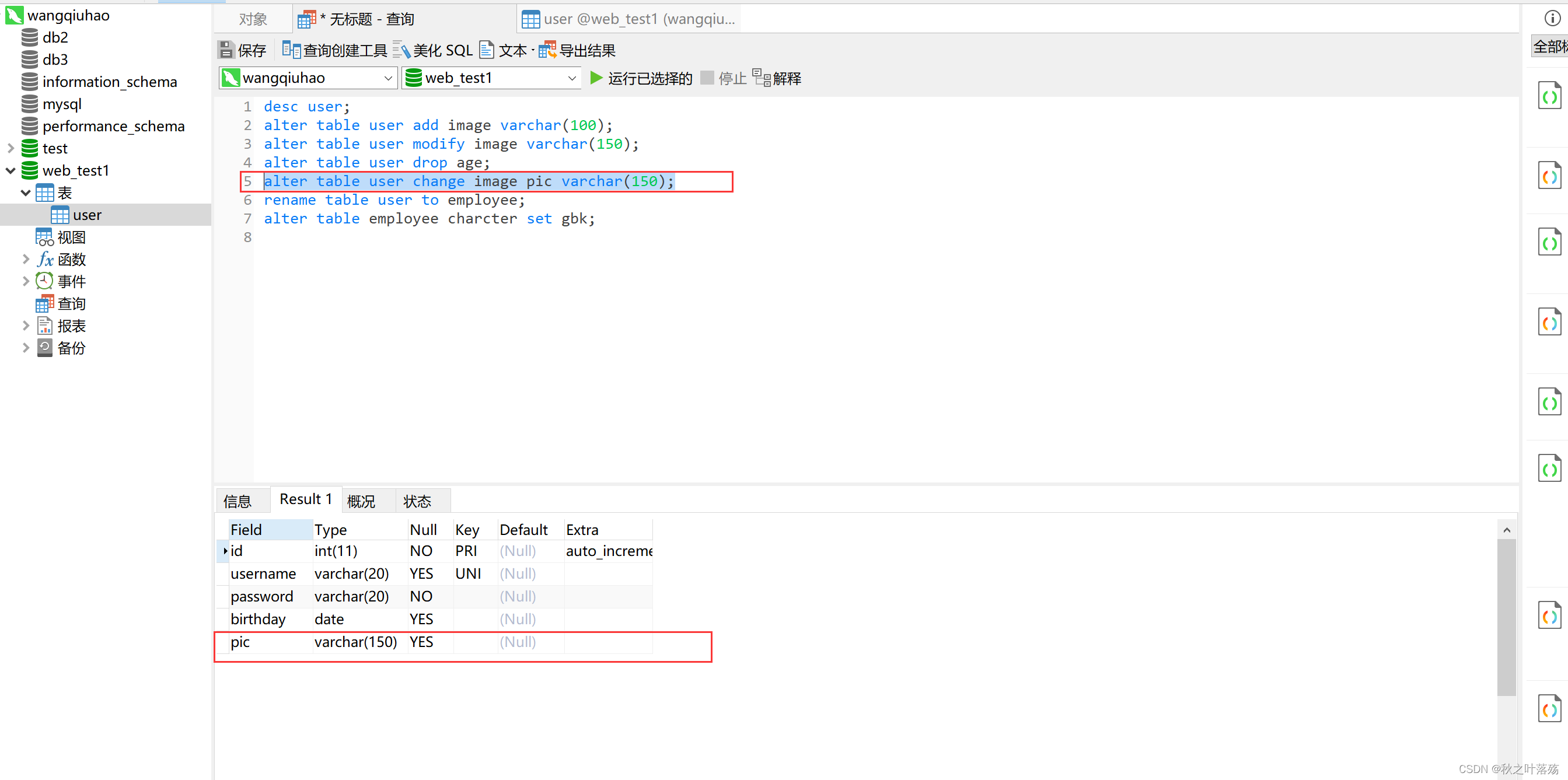Viewport: 1568px width, 780px height.
Task: Select the Result 1 tab
Action: coord(304,501)
